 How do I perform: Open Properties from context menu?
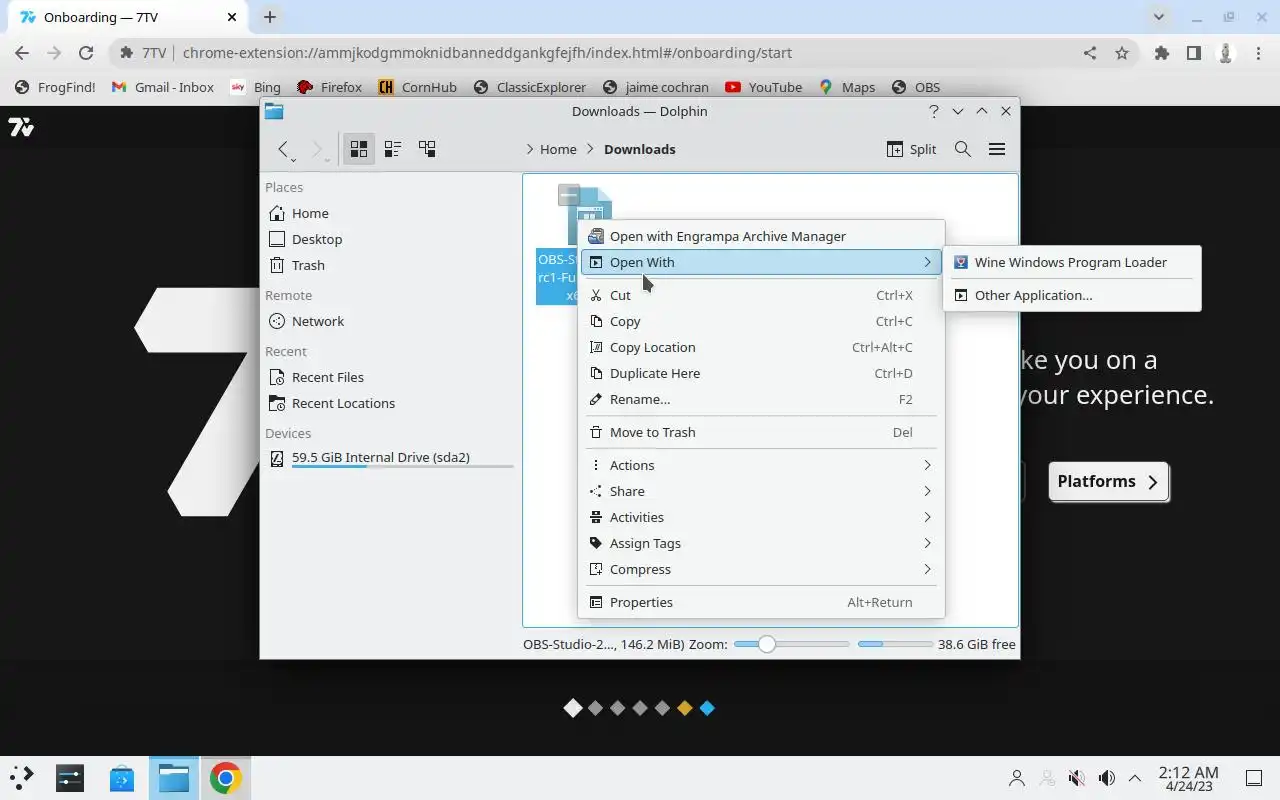pos(762,602)
